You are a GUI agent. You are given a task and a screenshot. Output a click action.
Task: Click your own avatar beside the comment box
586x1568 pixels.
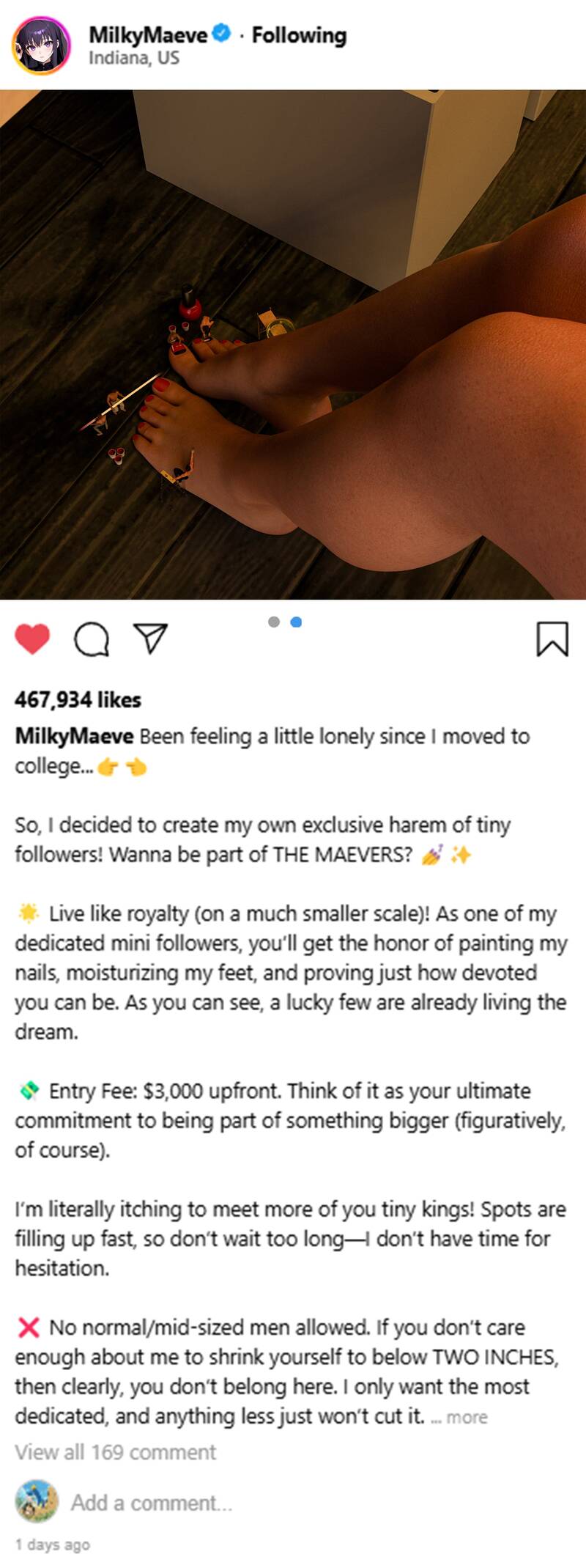pos(37,1501)
